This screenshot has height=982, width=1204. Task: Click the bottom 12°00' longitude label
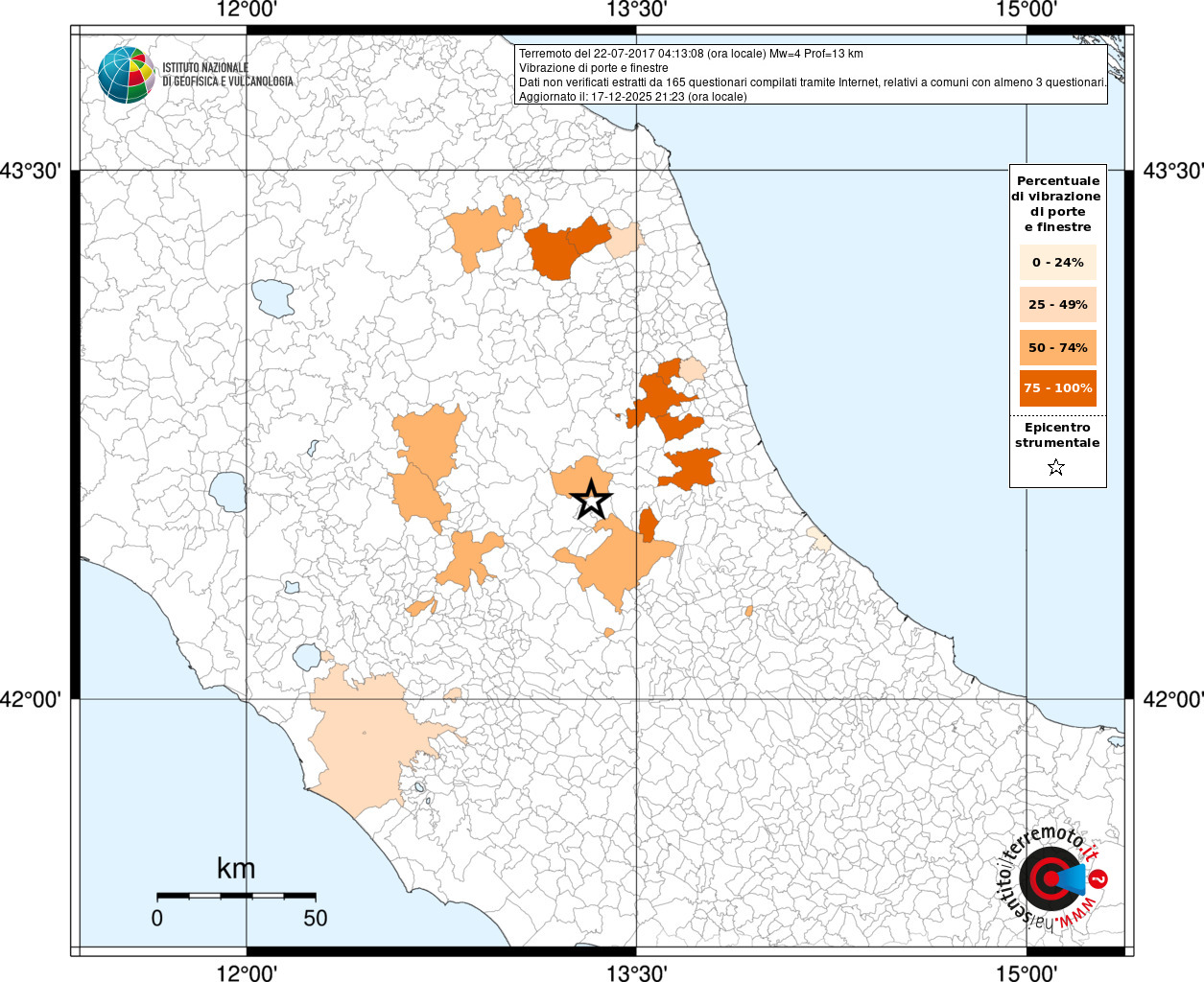(247, 972)
